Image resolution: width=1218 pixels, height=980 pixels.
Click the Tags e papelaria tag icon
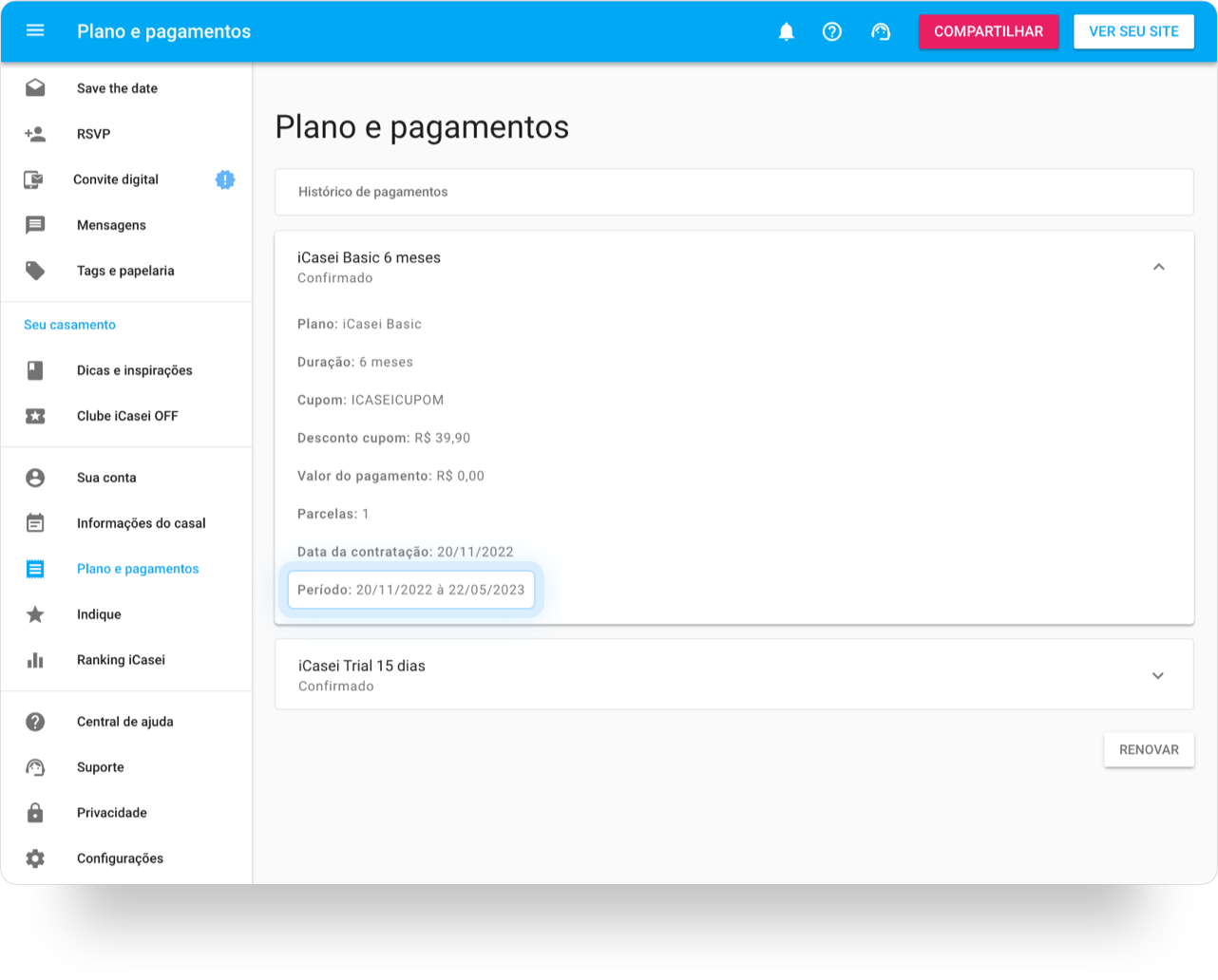tap(35, 271)
